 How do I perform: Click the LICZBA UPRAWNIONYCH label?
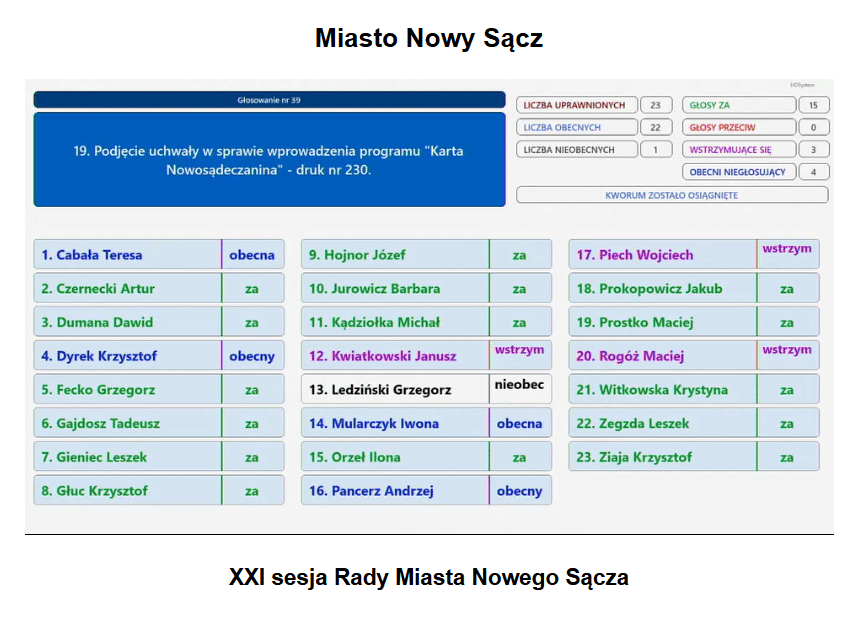coord(575,105)
